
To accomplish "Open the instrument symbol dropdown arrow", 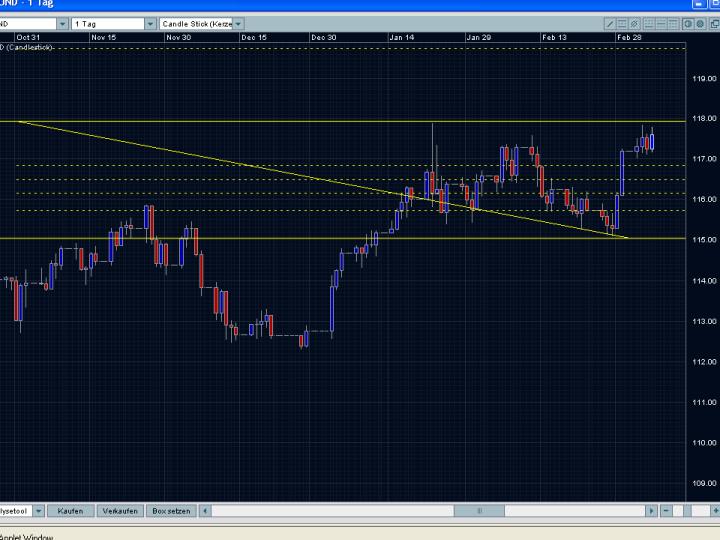I will (x=62, y=23).
